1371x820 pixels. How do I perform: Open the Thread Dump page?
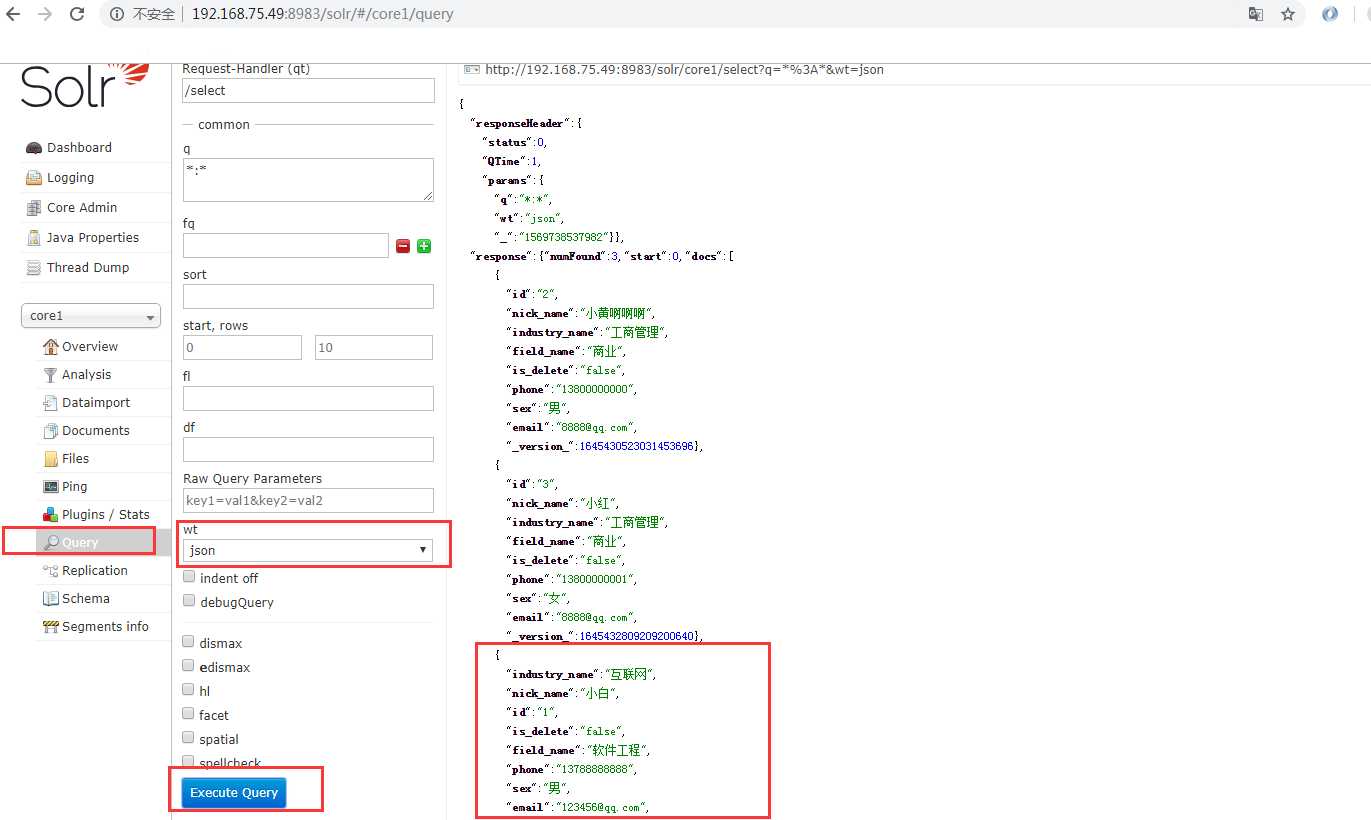[88, 268]
